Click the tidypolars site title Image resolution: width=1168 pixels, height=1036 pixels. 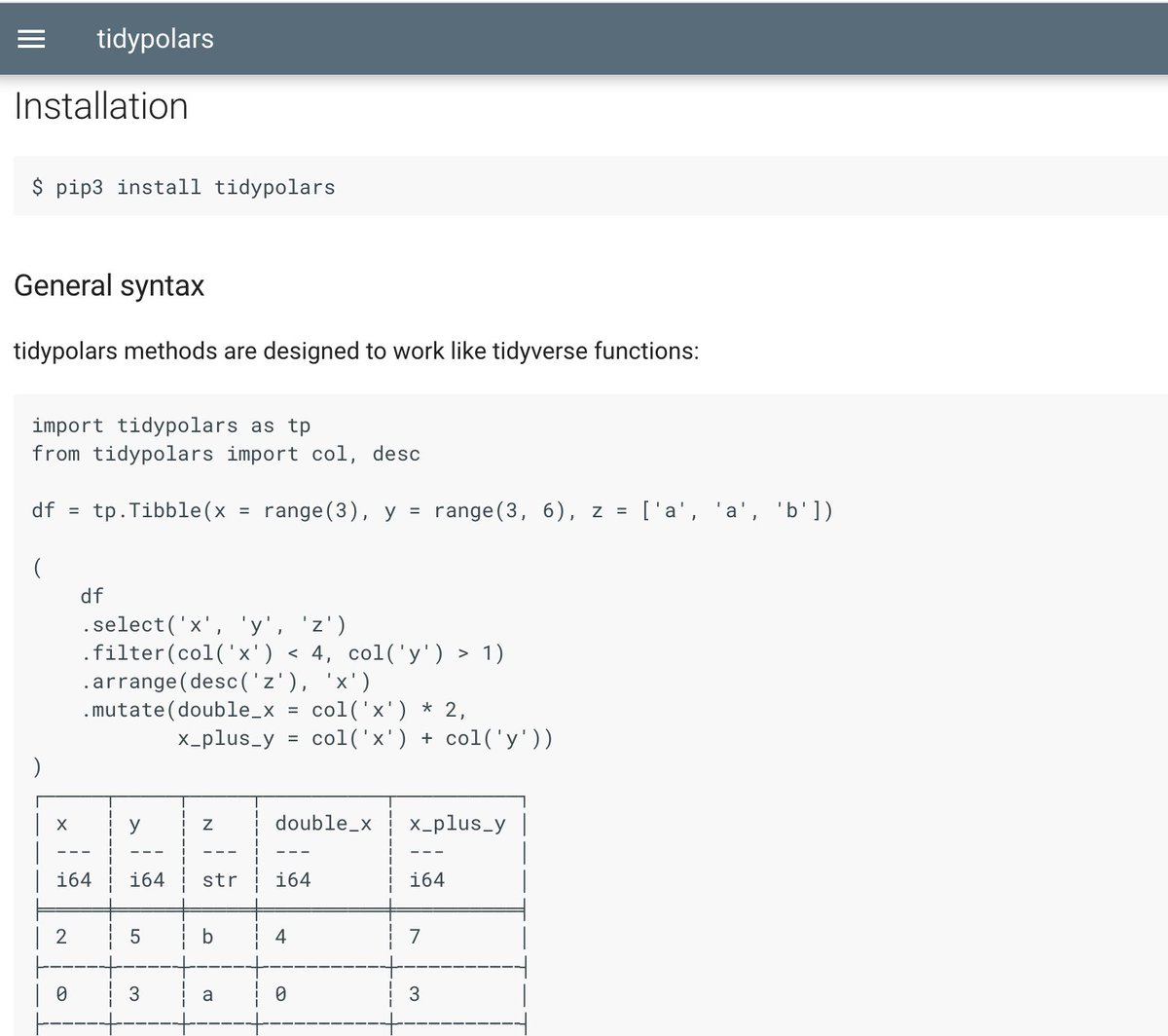pyautogui.click(x=155, y=39)
